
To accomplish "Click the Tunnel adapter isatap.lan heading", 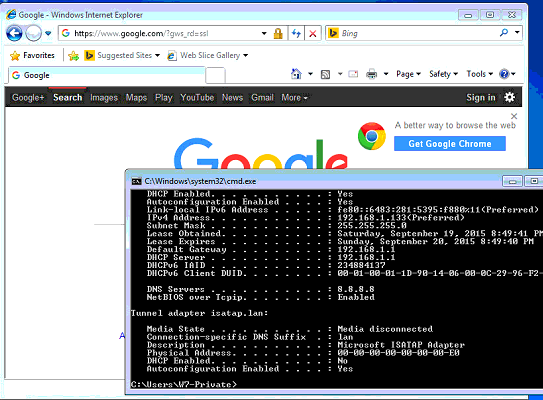I will tap(199, 313).
